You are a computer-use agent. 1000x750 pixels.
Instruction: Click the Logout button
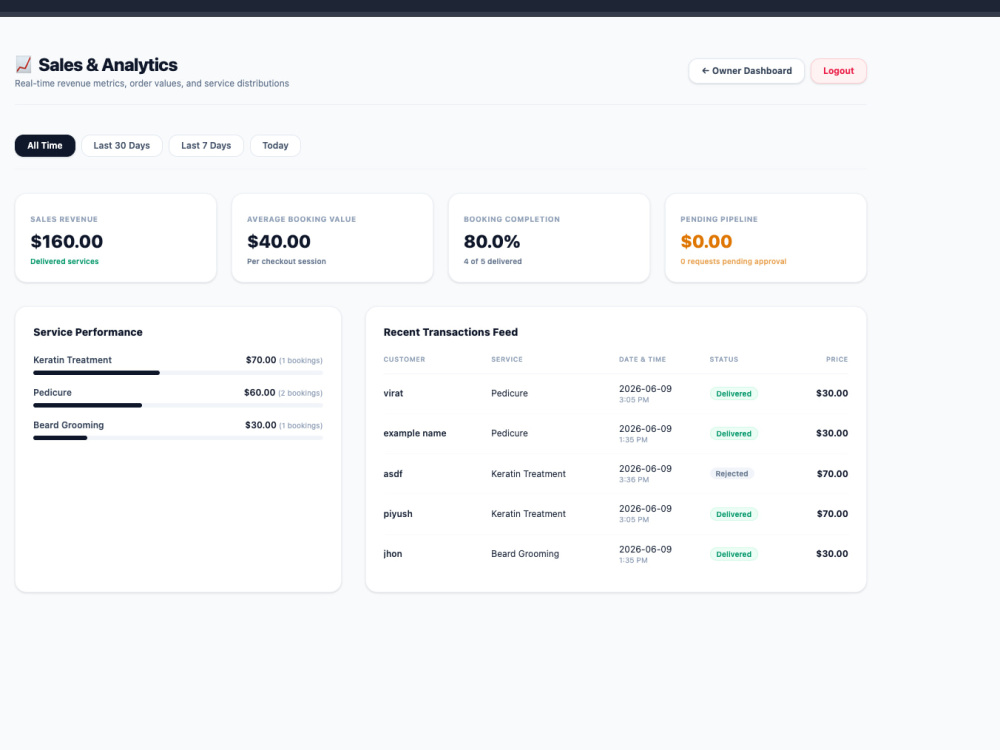[838, 71]
